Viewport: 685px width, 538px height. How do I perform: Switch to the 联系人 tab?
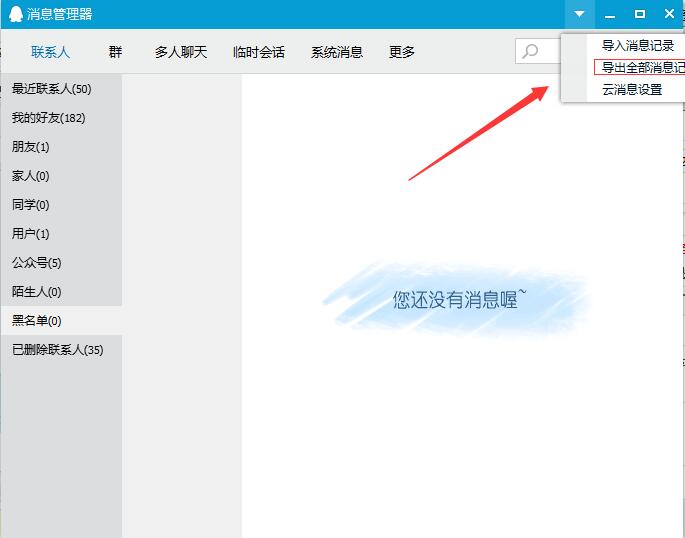tap(50, 52)
